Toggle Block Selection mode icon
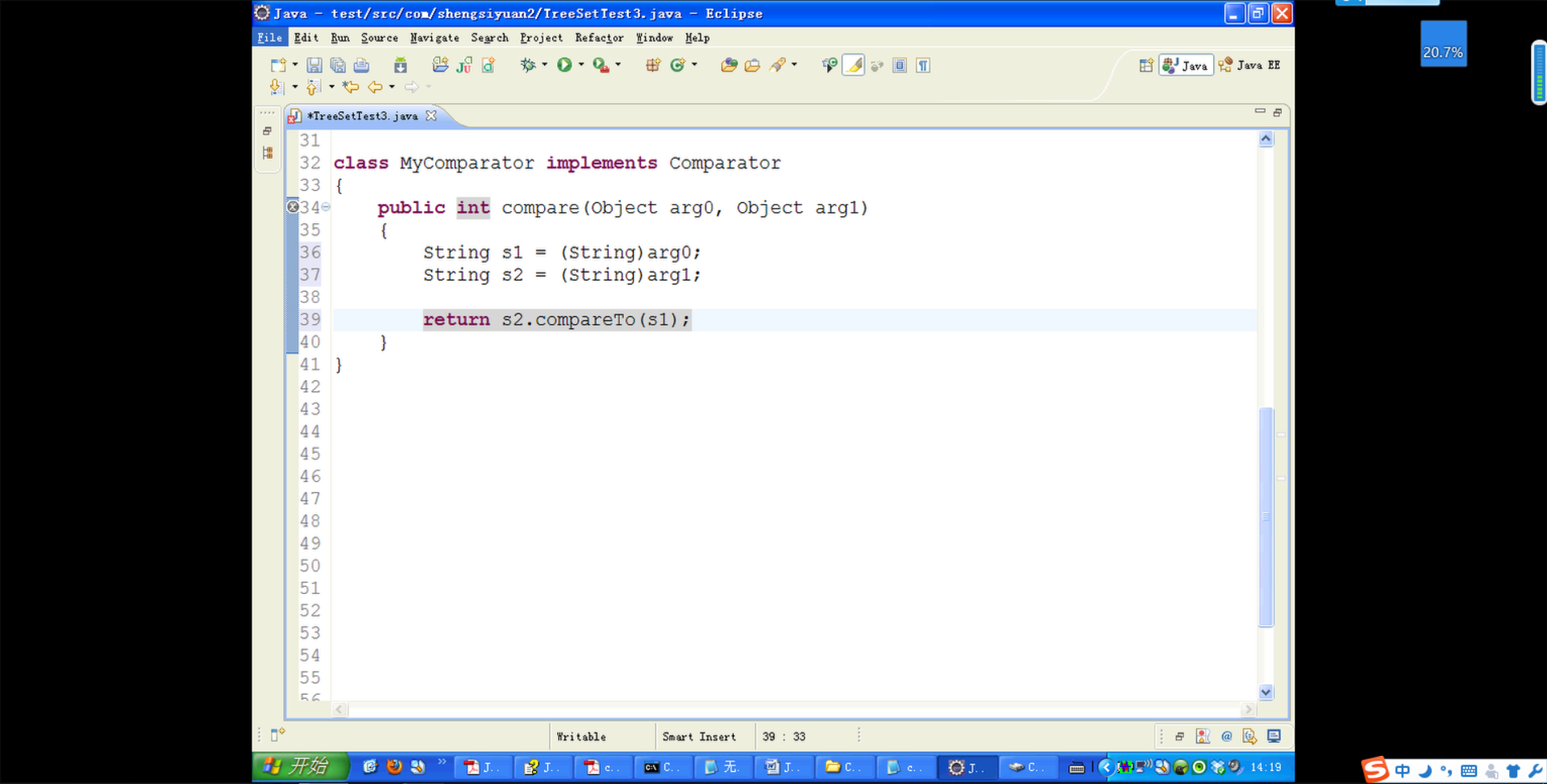1547x784 pixels. click(x=900, y=65)
